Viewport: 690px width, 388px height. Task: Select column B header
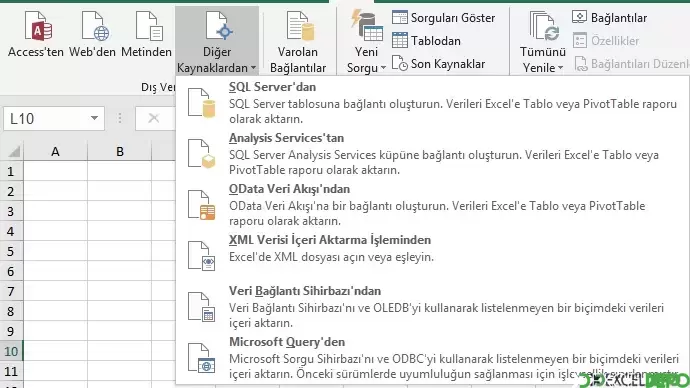click(x=120, y=152)
